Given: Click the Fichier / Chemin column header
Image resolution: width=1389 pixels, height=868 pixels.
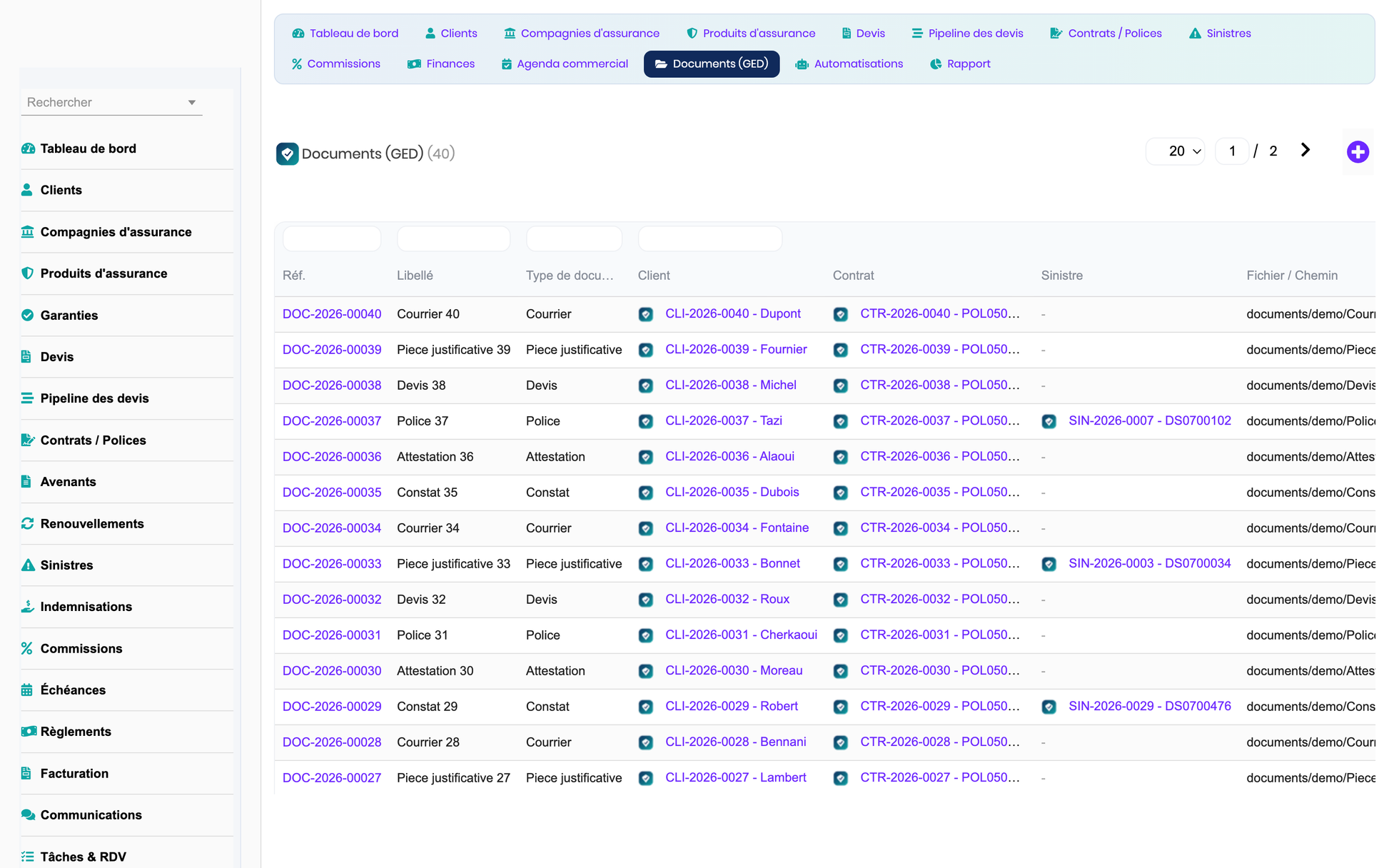Looking at the screenshot, I should click(1292, 276).
